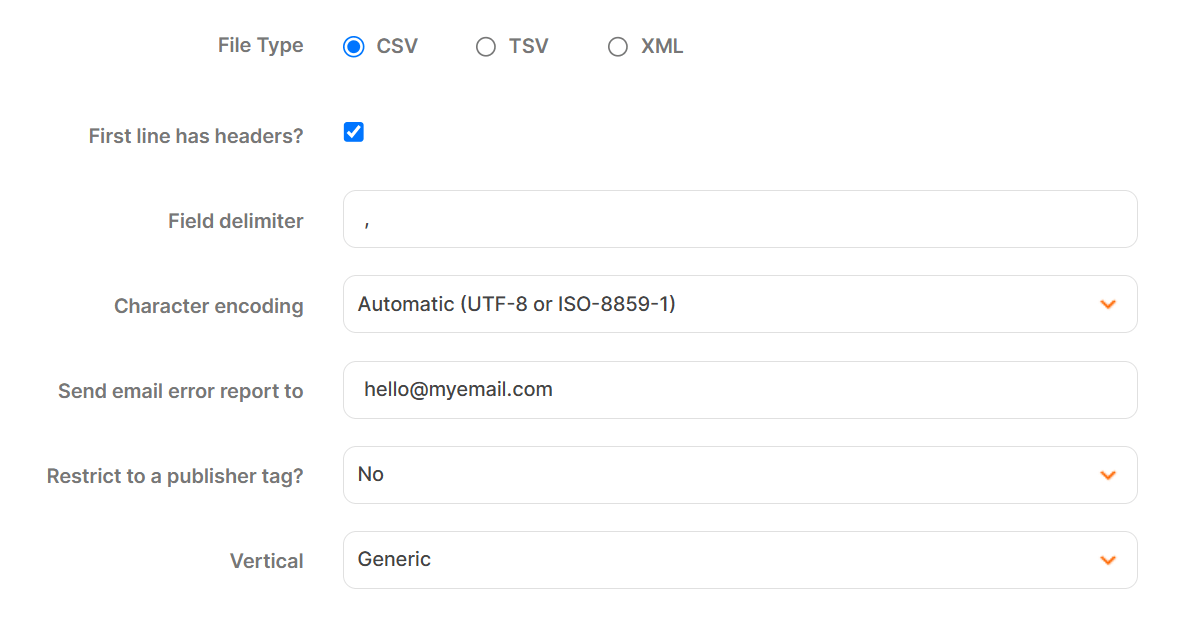
Task: Click the "Character encoding" label text
Action: [x=208, y=306]
